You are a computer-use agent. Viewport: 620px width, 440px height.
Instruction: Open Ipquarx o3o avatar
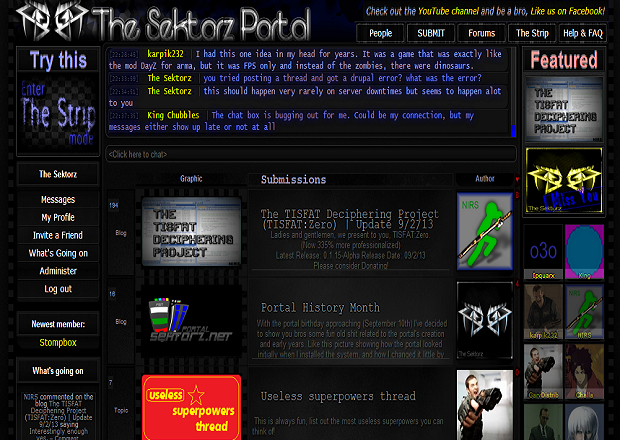pos(543,252)
